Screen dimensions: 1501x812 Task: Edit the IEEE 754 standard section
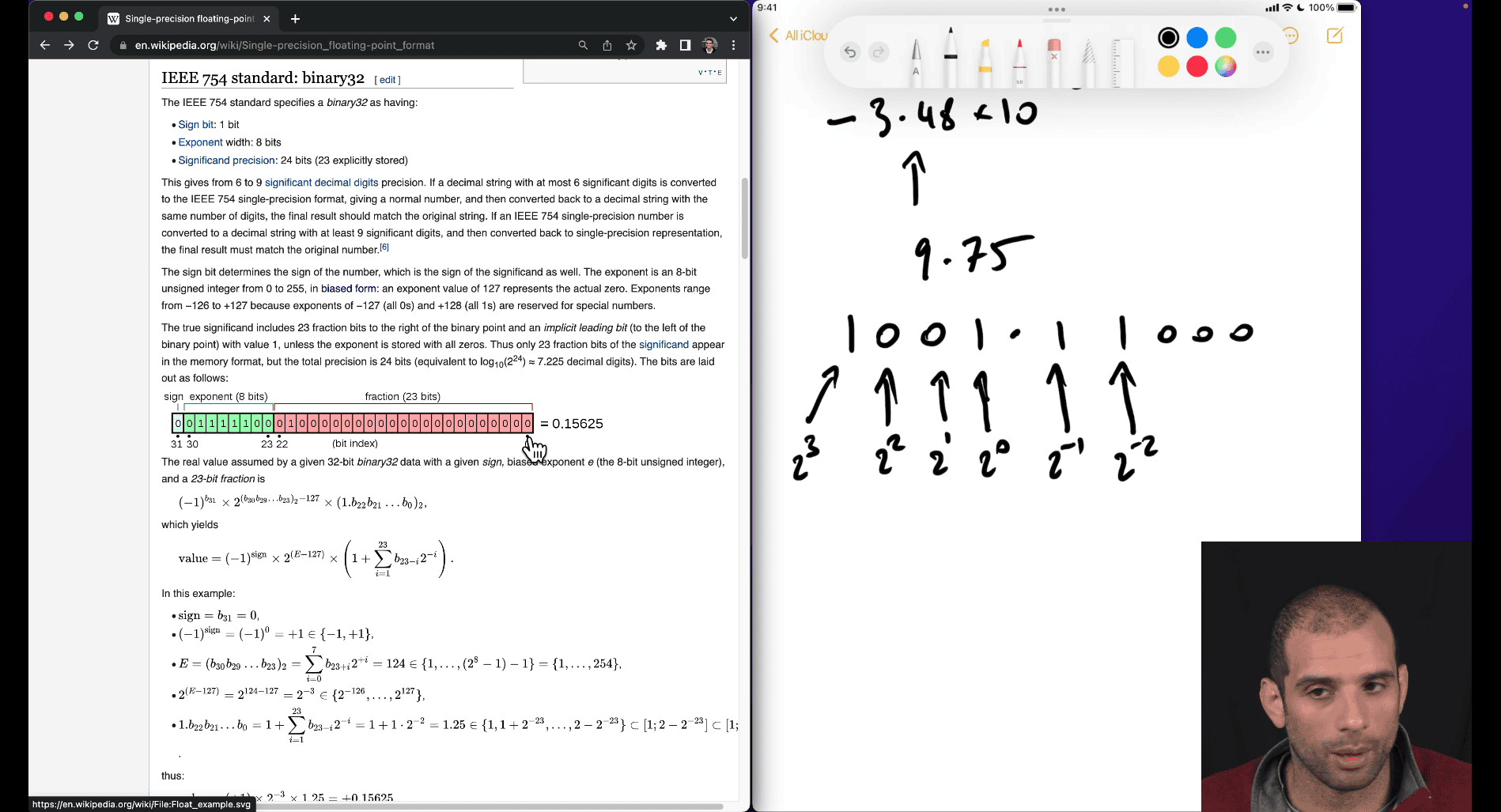click(x=388, y=80)
